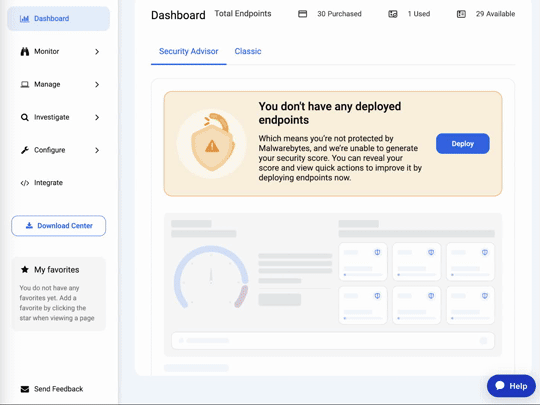Image resolution: width=540 pixels, height=405 pixels.
Task: Switch to the Classic tab
Action: point(248,51)
